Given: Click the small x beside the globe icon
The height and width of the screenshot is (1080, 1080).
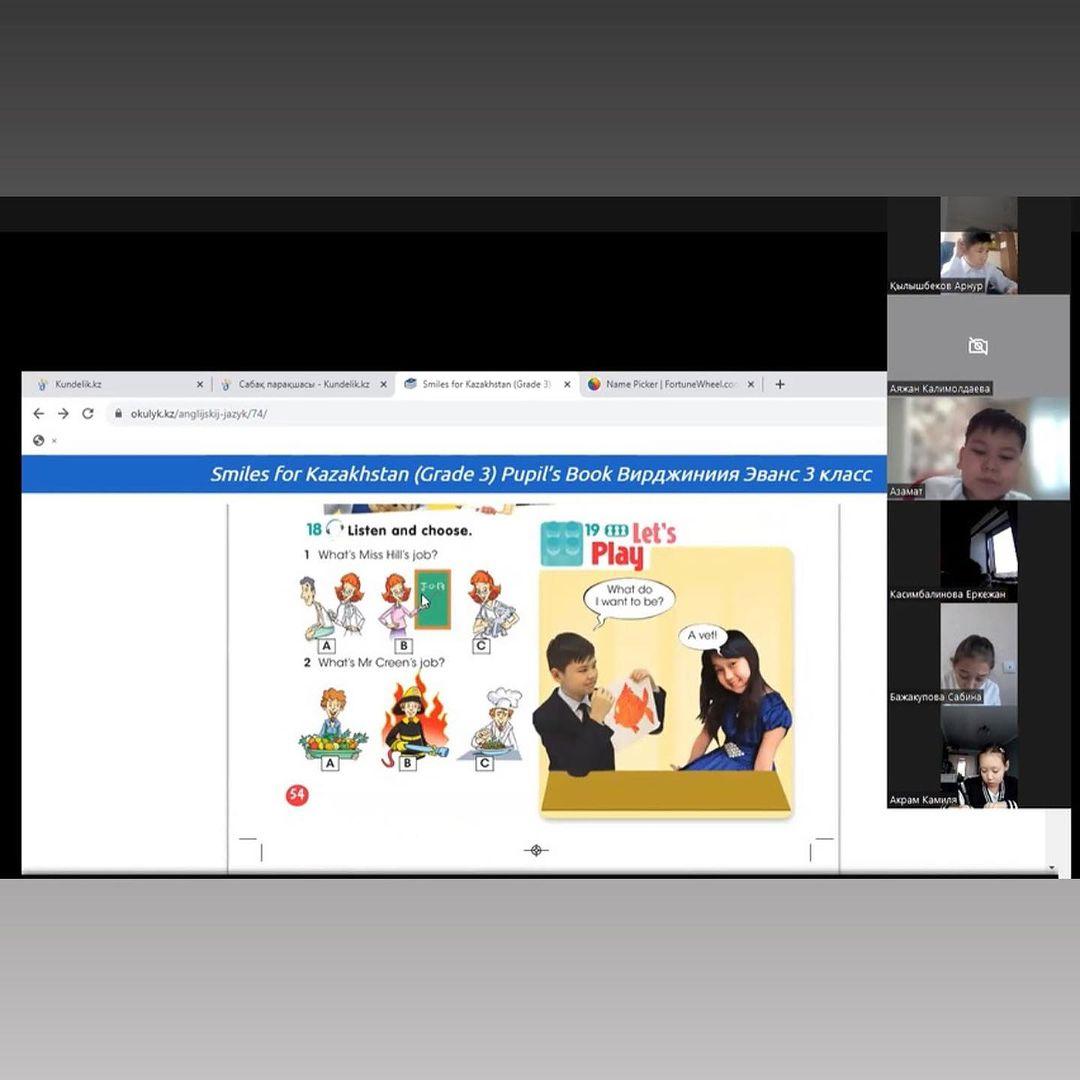Looking at the screenshot, I should click(x=54, y=441).
